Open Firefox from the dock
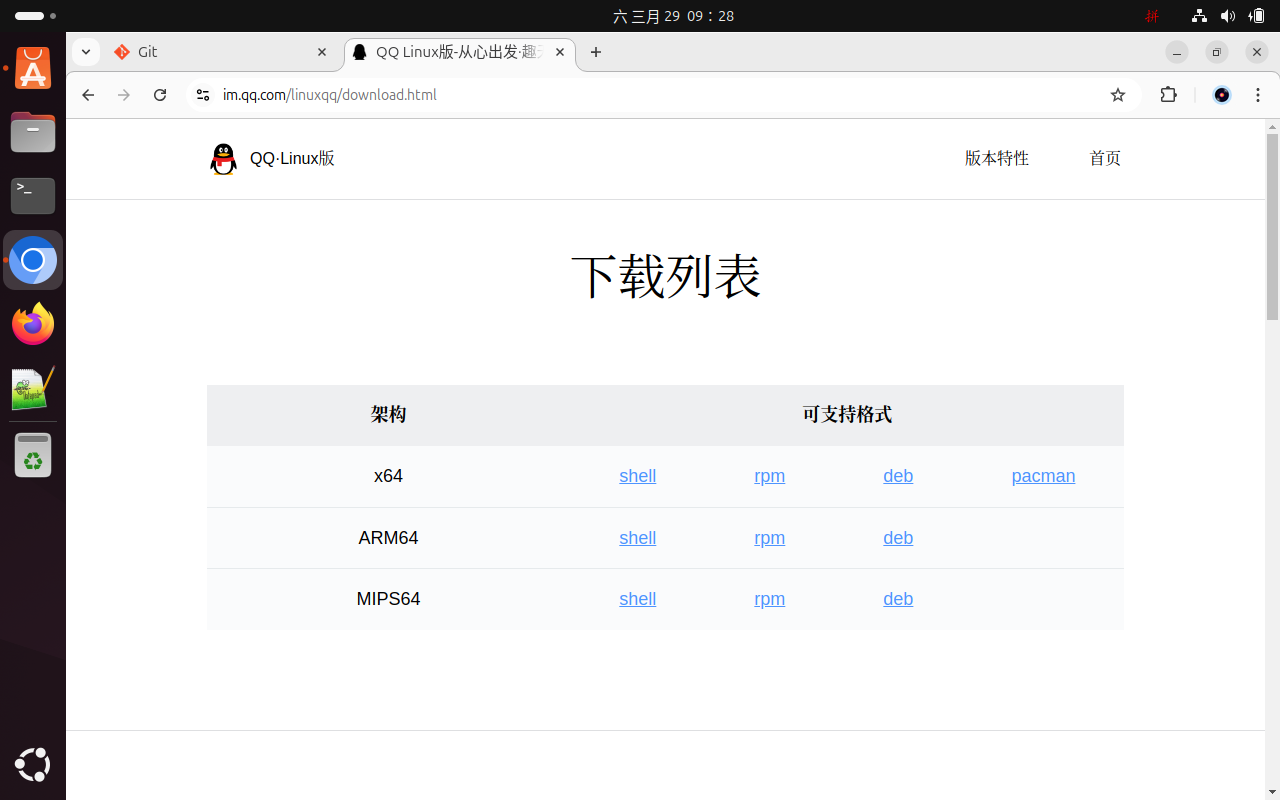The height and width of the screenshot is (800, 1280). pos(33,324)
